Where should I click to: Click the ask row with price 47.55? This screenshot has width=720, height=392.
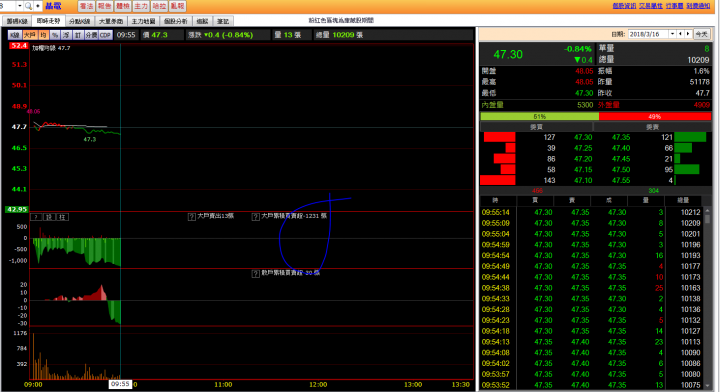[653, 180]
